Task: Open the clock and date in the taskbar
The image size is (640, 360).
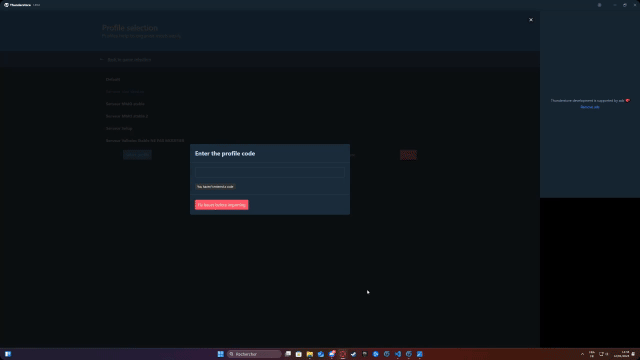Action: tap(621, 354)
